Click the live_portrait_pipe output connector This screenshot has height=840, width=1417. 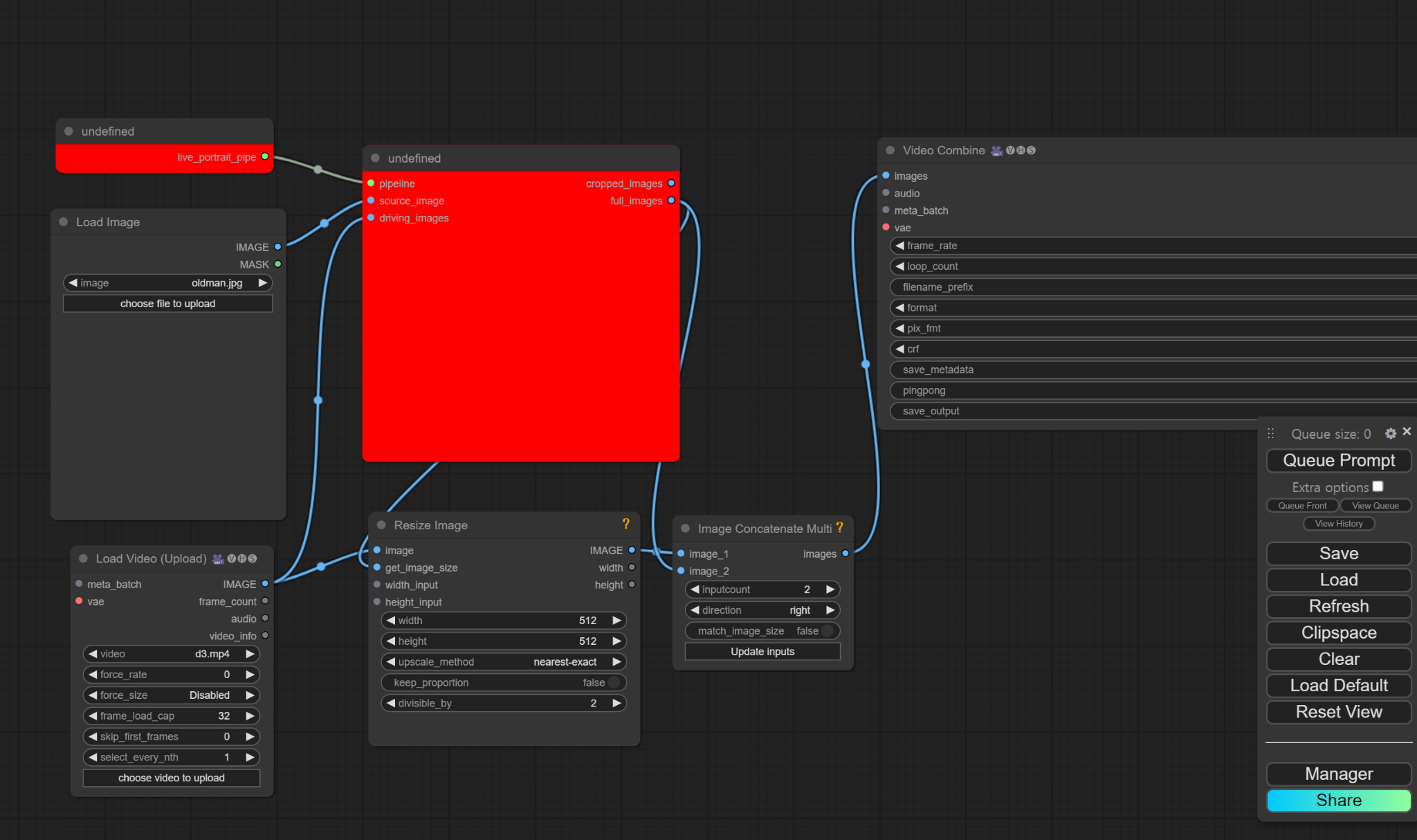[265, 156]
